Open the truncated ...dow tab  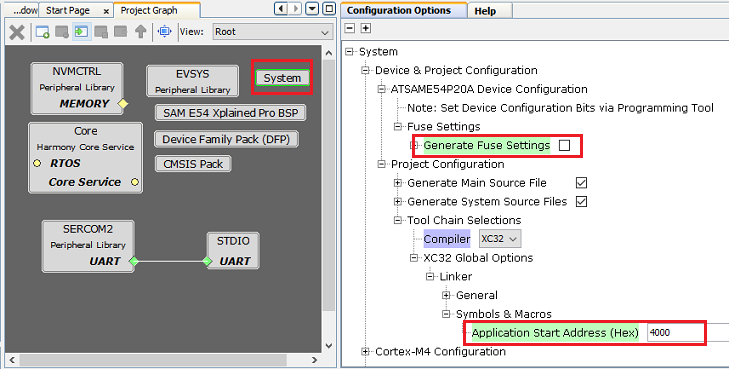tap(22, 10)
